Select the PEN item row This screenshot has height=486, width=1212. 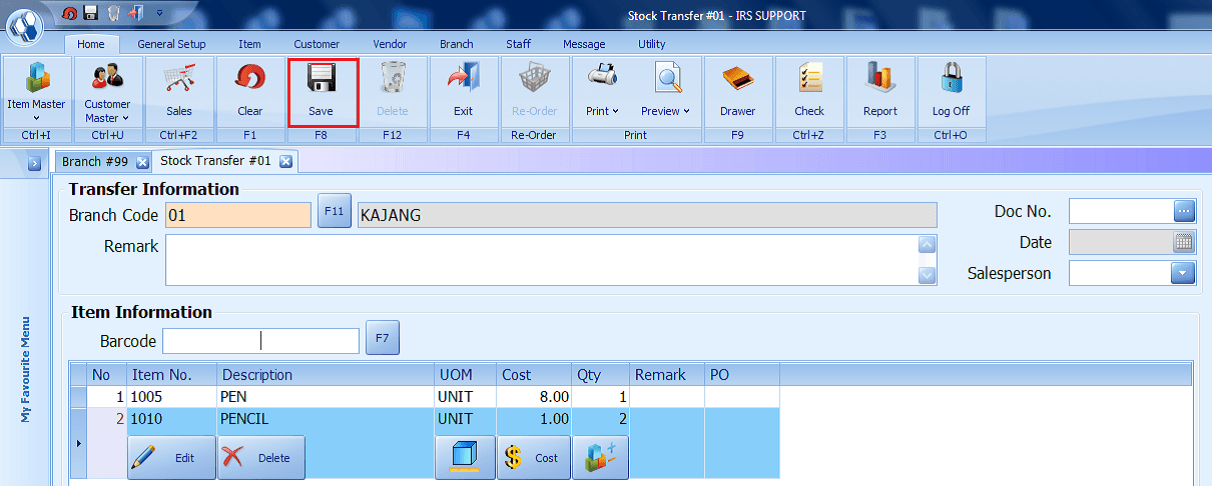(424, 397)
